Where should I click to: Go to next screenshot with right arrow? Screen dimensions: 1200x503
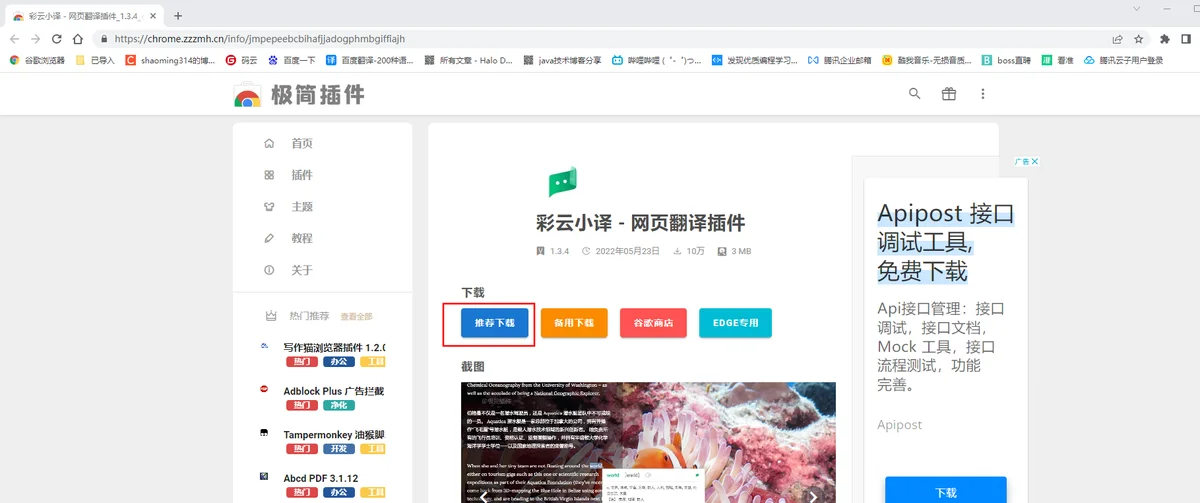(813, 496)
